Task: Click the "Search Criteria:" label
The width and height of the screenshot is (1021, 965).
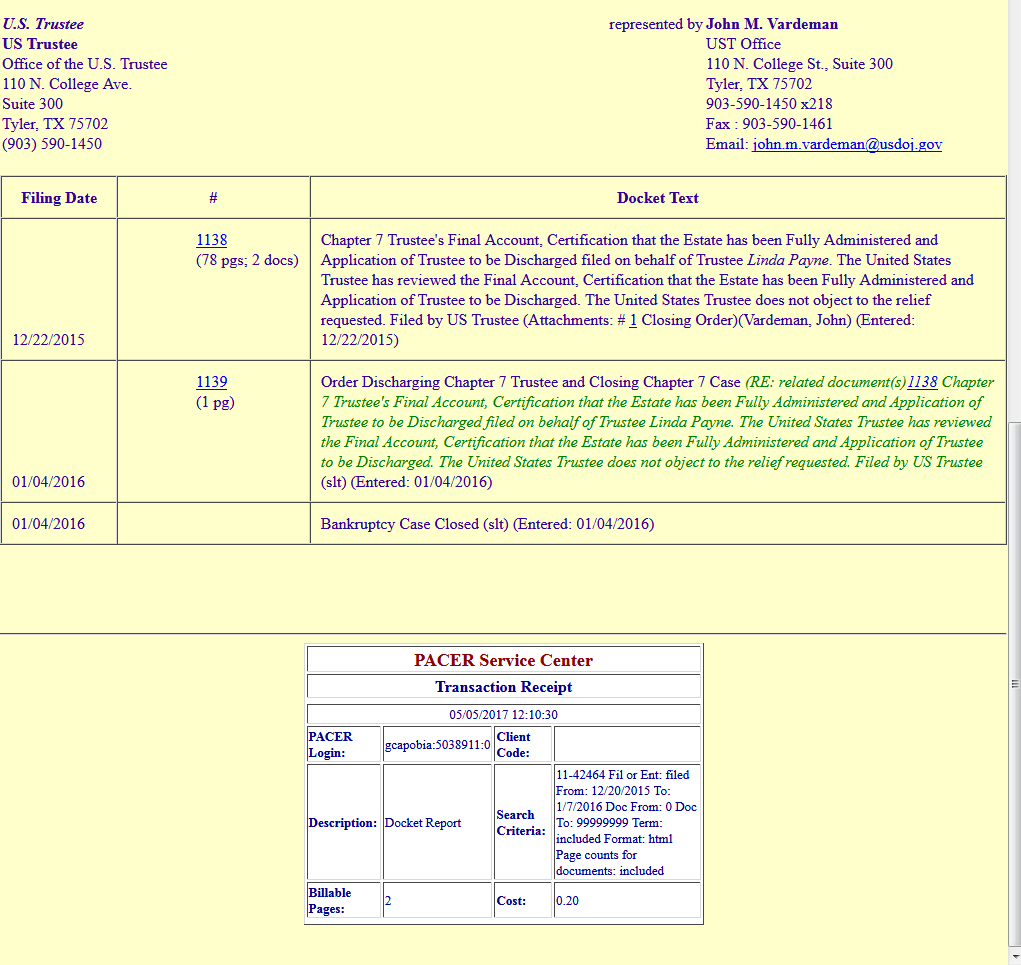Action: point(521,823)
